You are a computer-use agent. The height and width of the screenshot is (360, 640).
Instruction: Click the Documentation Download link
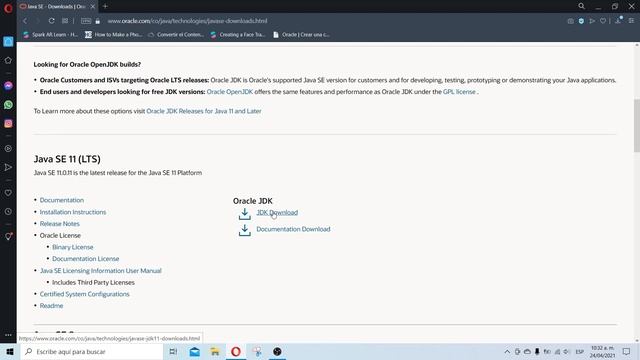pyautogui.click(x=293, y=229)
